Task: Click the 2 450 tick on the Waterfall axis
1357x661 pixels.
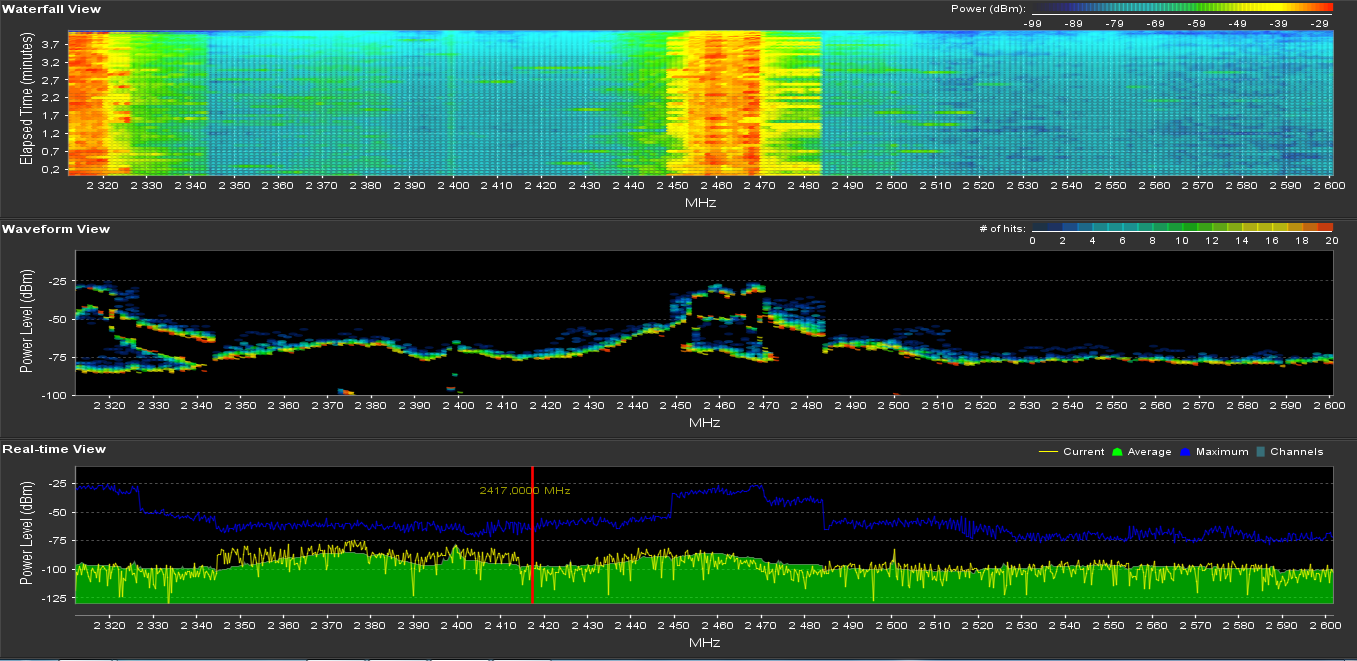Action: [671, 186]
